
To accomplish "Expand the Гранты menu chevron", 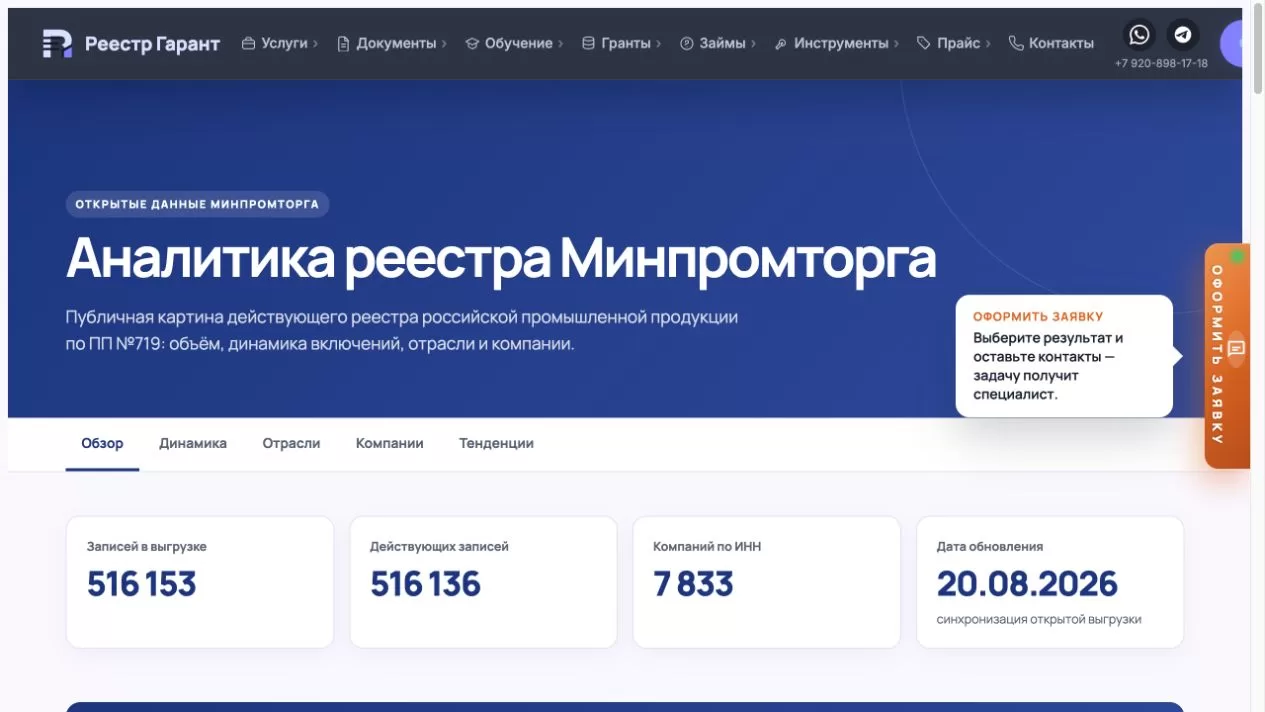I will [659, 44].
